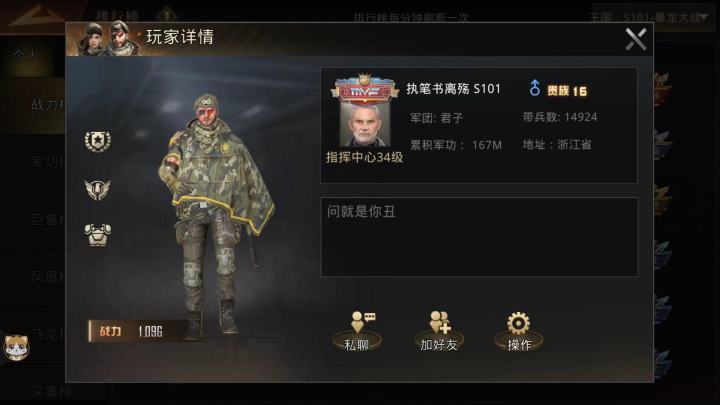The image size is (720, 405).
Task: Close the 玩家详情 player details dialog
Action: pyautogui.click(x=636, y=39)
